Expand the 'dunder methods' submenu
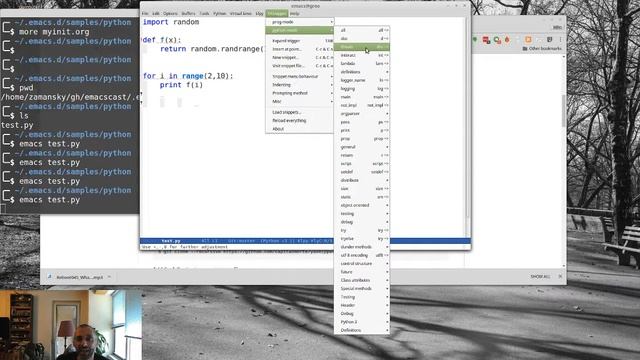 [x=362, y=247]
